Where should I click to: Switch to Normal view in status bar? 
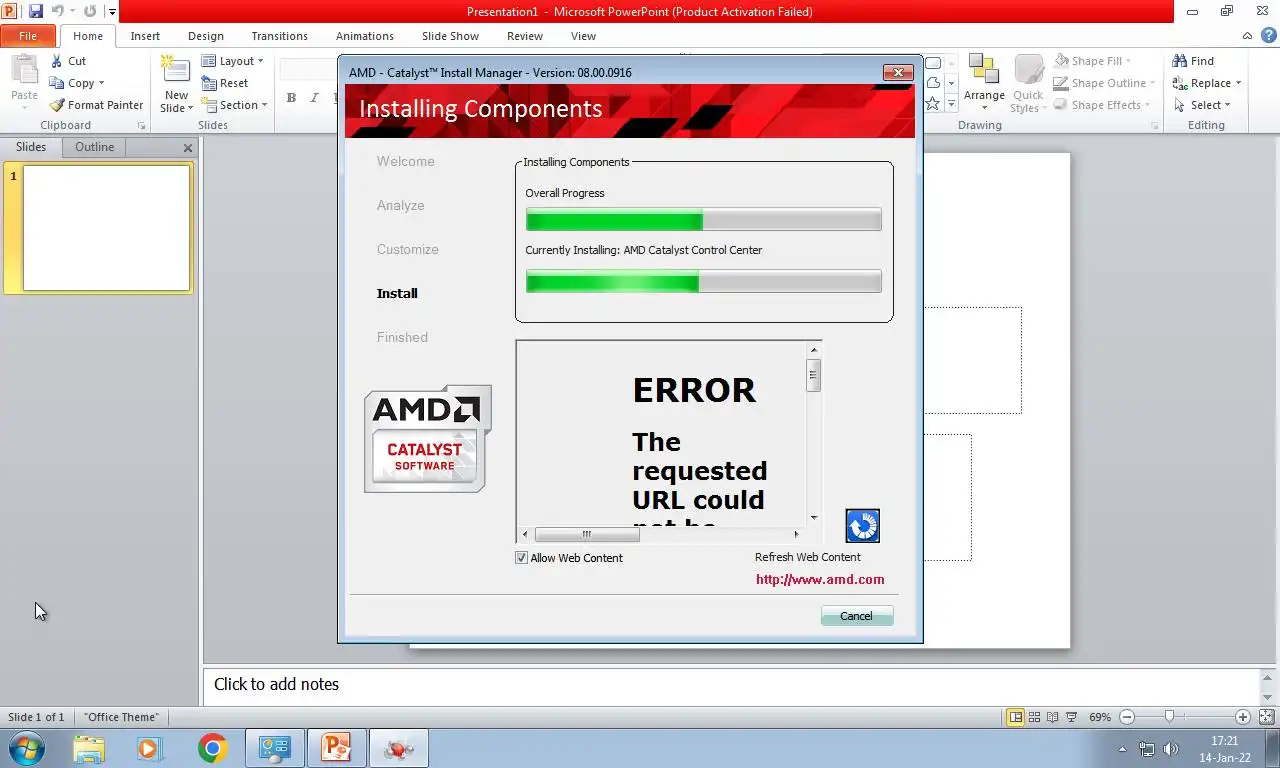[x=1016, y=717]
